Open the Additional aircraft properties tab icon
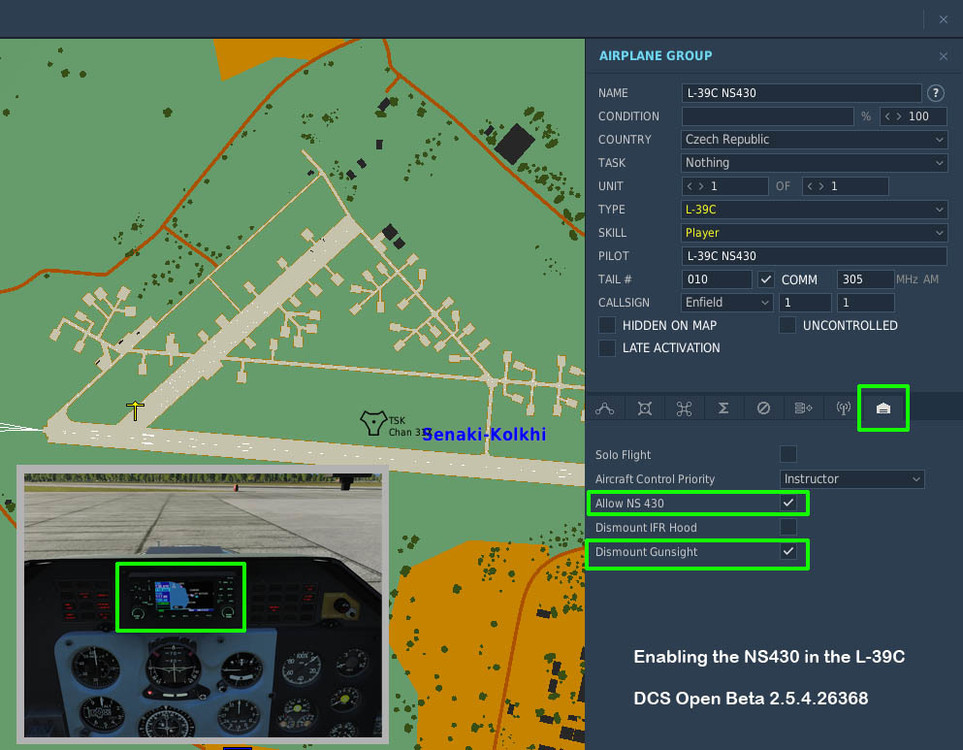 click(x=883, y=408)
